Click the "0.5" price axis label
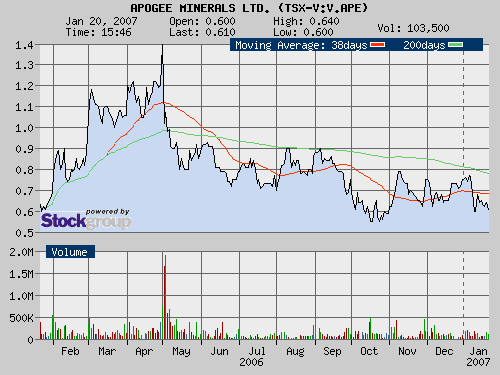The height and width of the screenshot is (375, 500). tap(24, 233)
